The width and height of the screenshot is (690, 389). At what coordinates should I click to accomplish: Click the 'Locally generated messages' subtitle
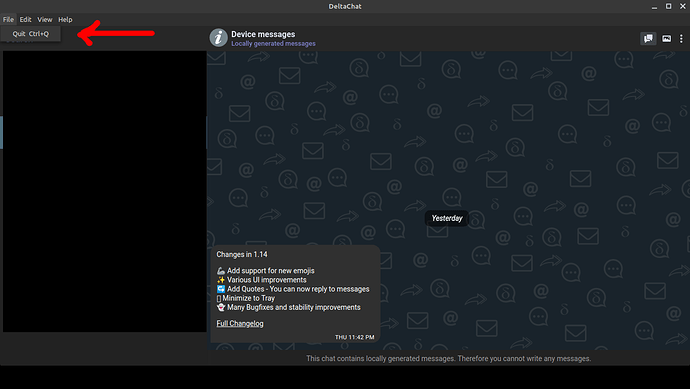click(x=273, y=44)
